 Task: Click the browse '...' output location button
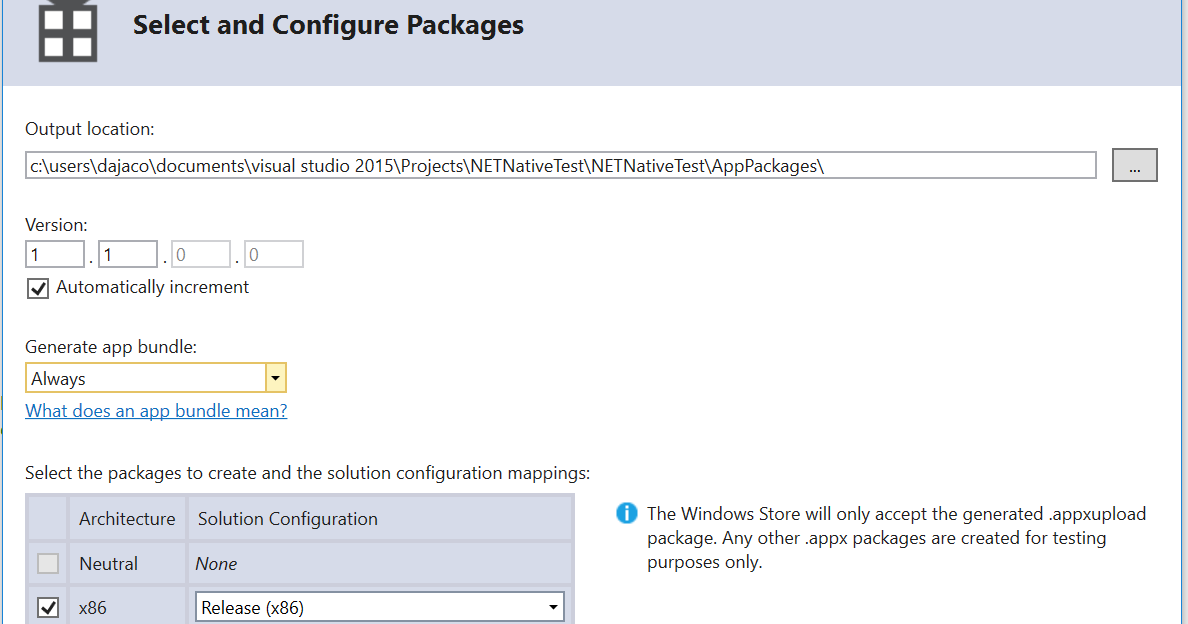tap(1134, 166)
